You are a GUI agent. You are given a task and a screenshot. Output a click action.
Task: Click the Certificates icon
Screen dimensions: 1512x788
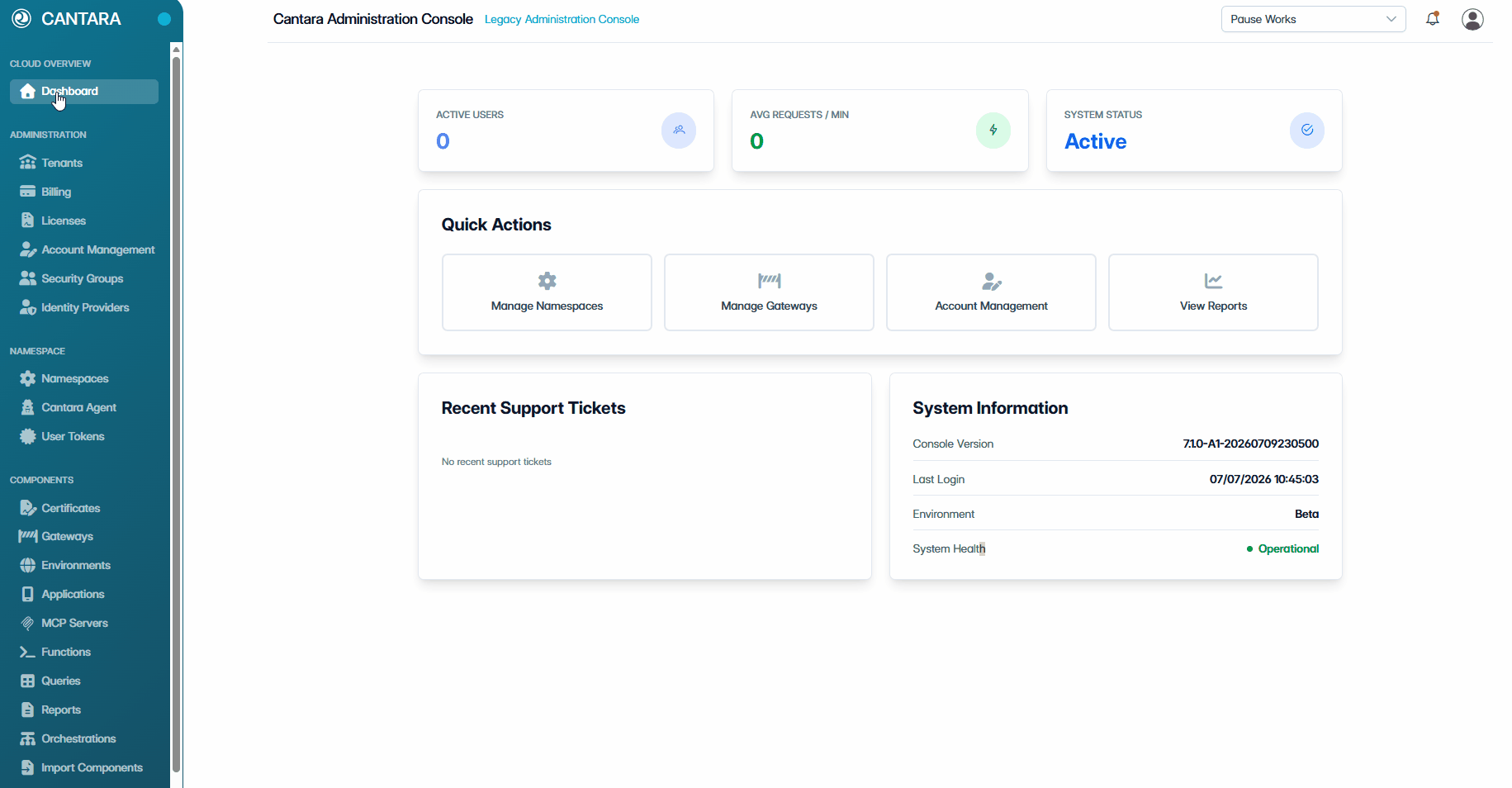28,507
